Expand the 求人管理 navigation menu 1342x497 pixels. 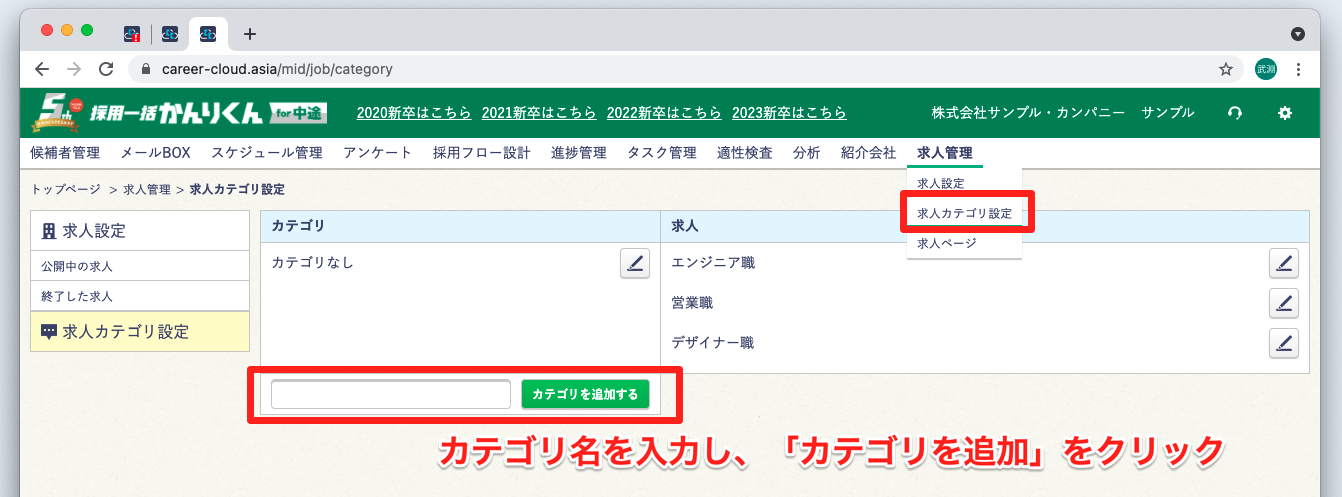[944, 153]
